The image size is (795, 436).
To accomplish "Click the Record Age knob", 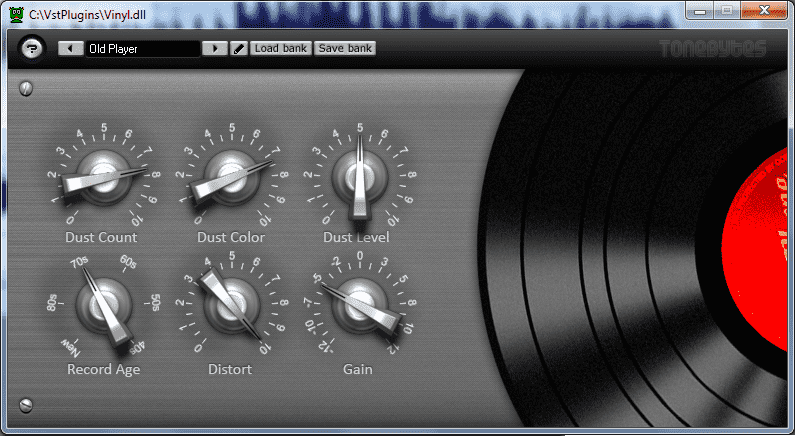I will tap(104, 304).
